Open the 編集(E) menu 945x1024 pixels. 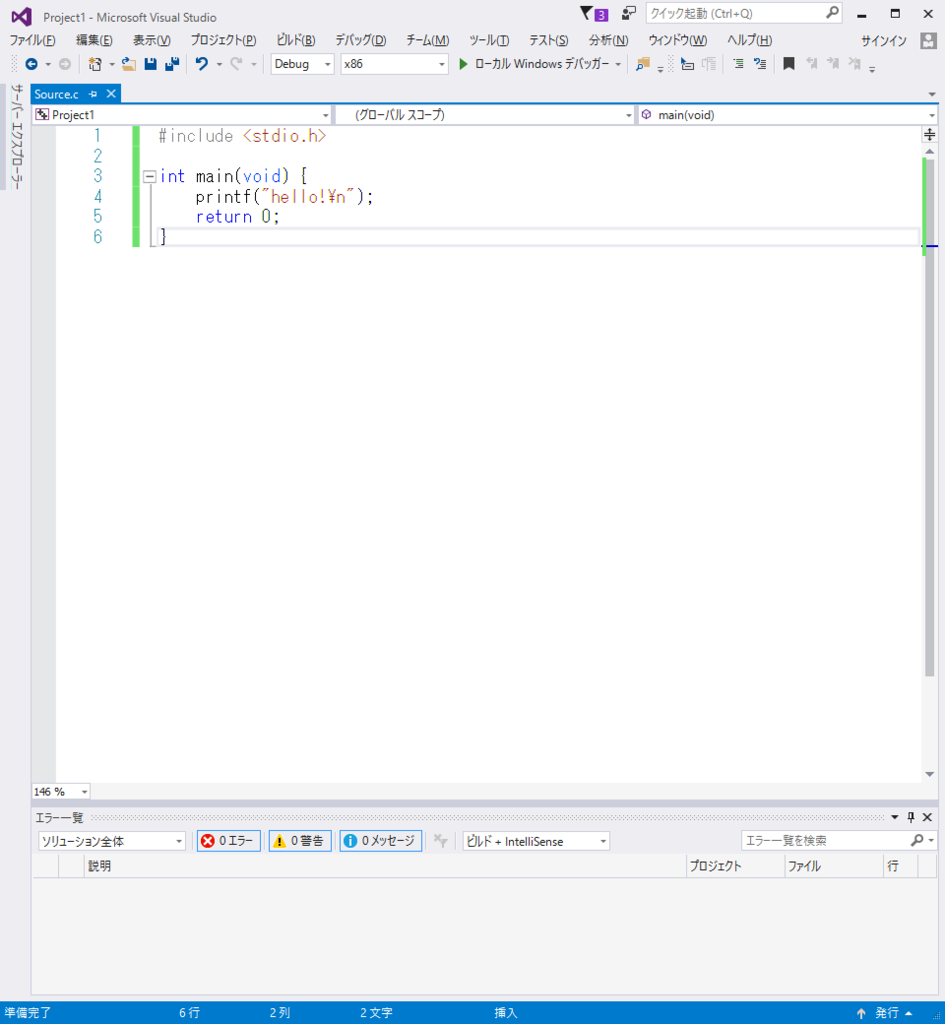coord(94,40)
